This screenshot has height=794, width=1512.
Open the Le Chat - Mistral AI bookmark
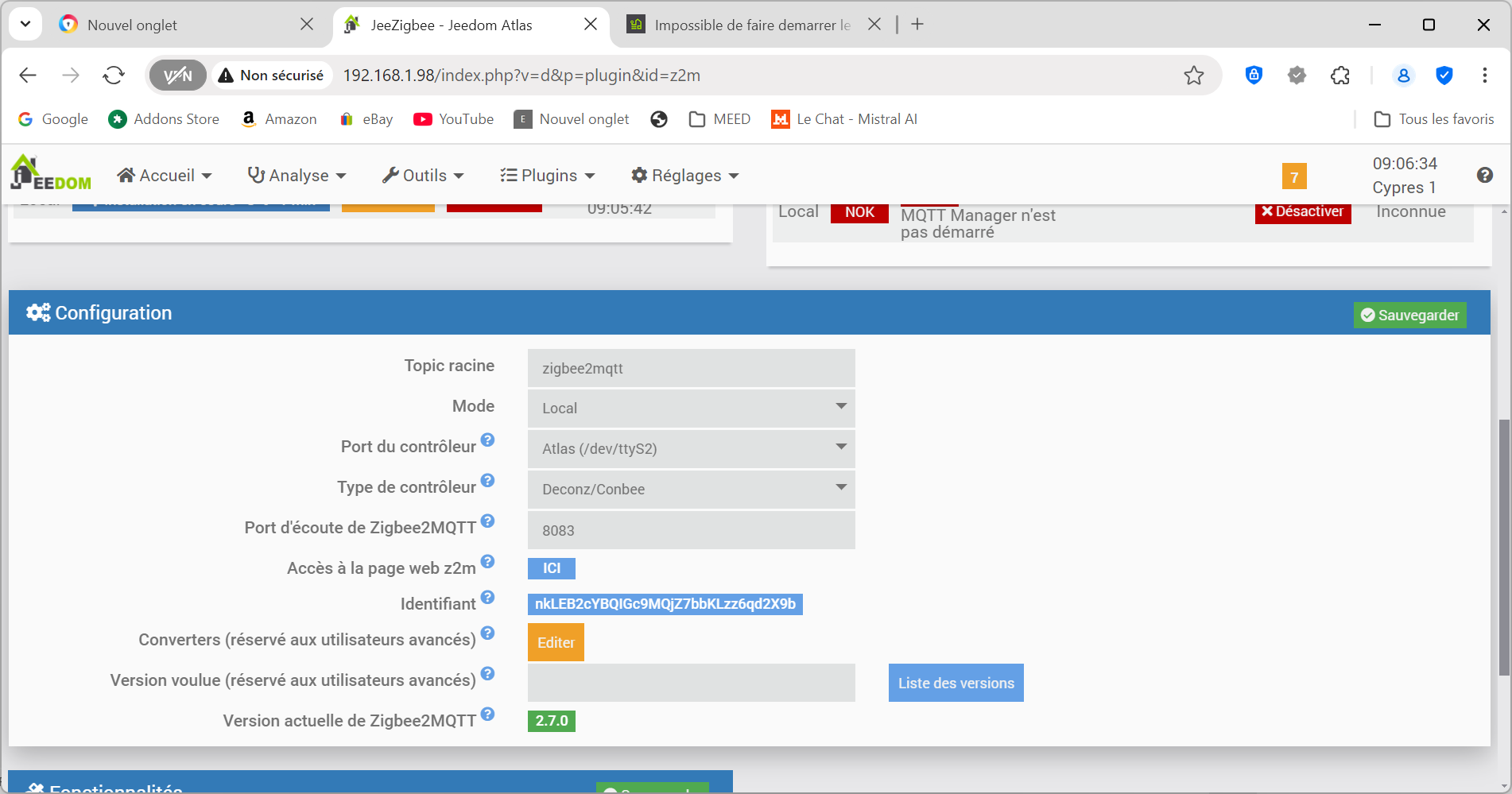tap(844, 119)
